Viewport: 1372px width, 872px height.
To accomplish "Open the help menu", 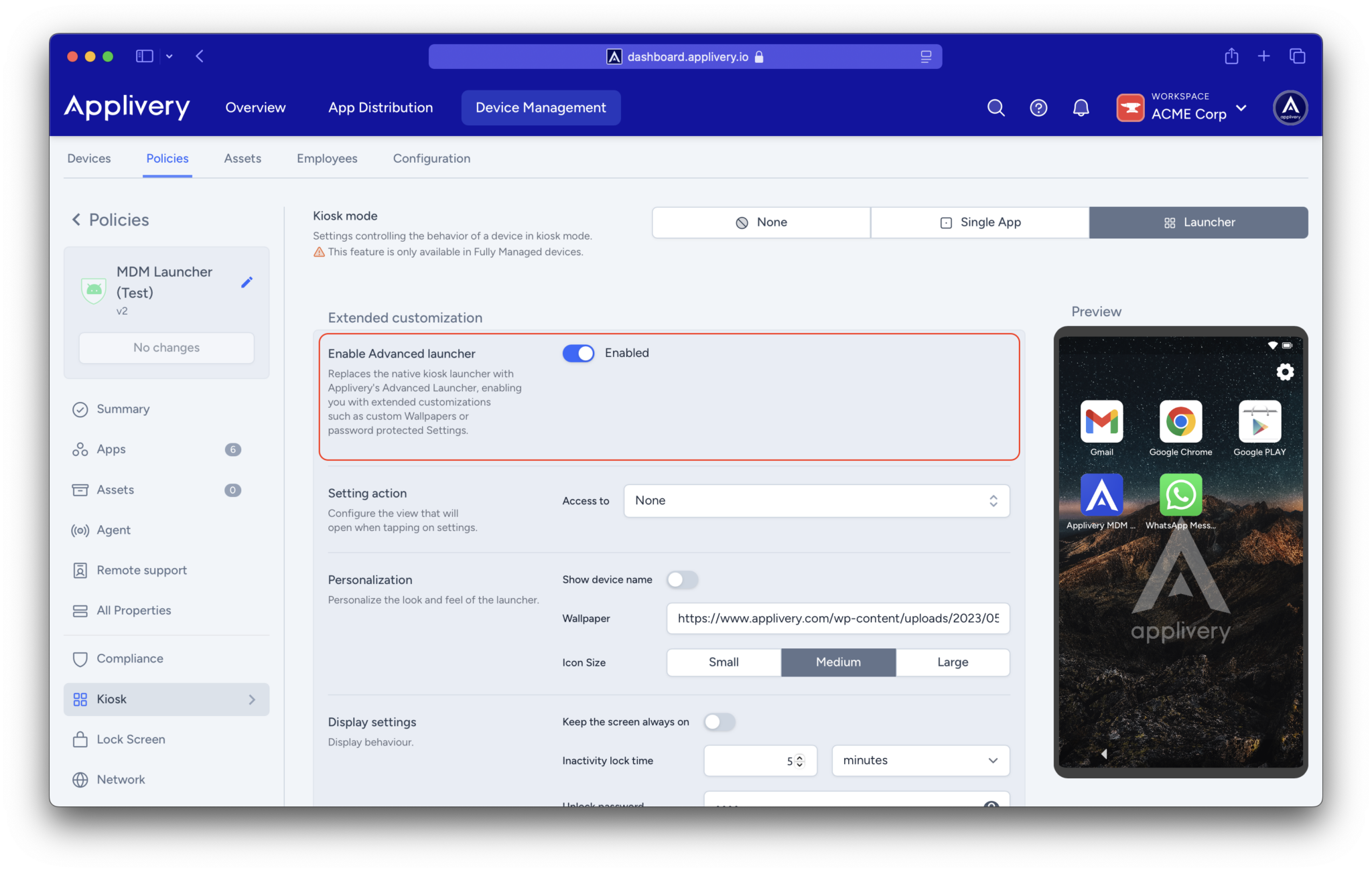I will click(1038, 107).
